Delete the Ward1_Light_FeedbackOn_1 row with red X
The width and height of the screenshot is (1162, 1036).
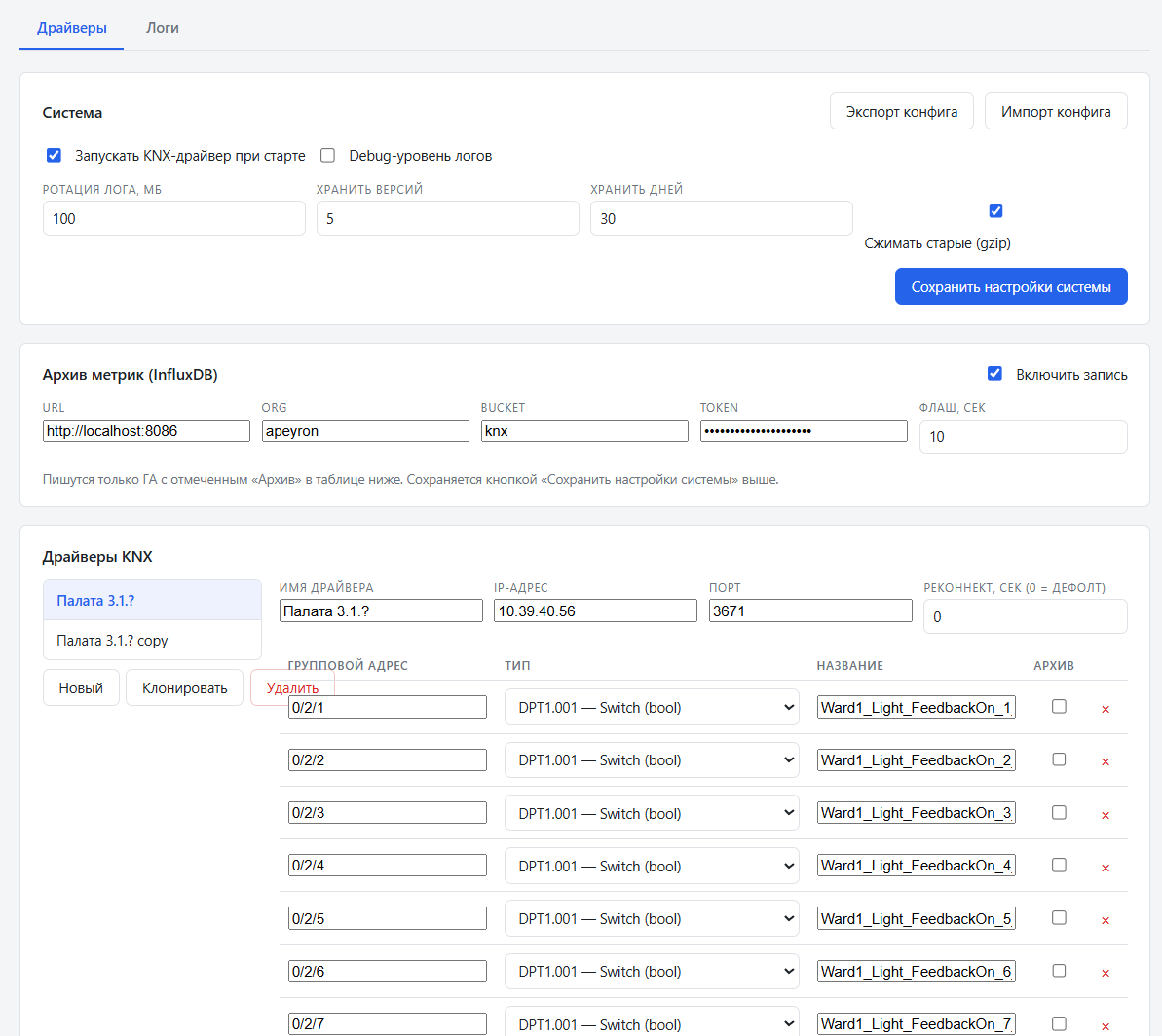coord(1105,709)
